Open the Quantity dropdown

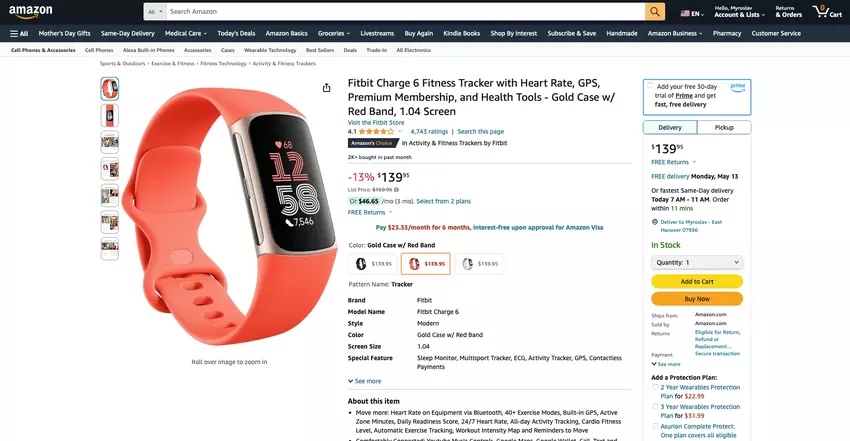697,262
